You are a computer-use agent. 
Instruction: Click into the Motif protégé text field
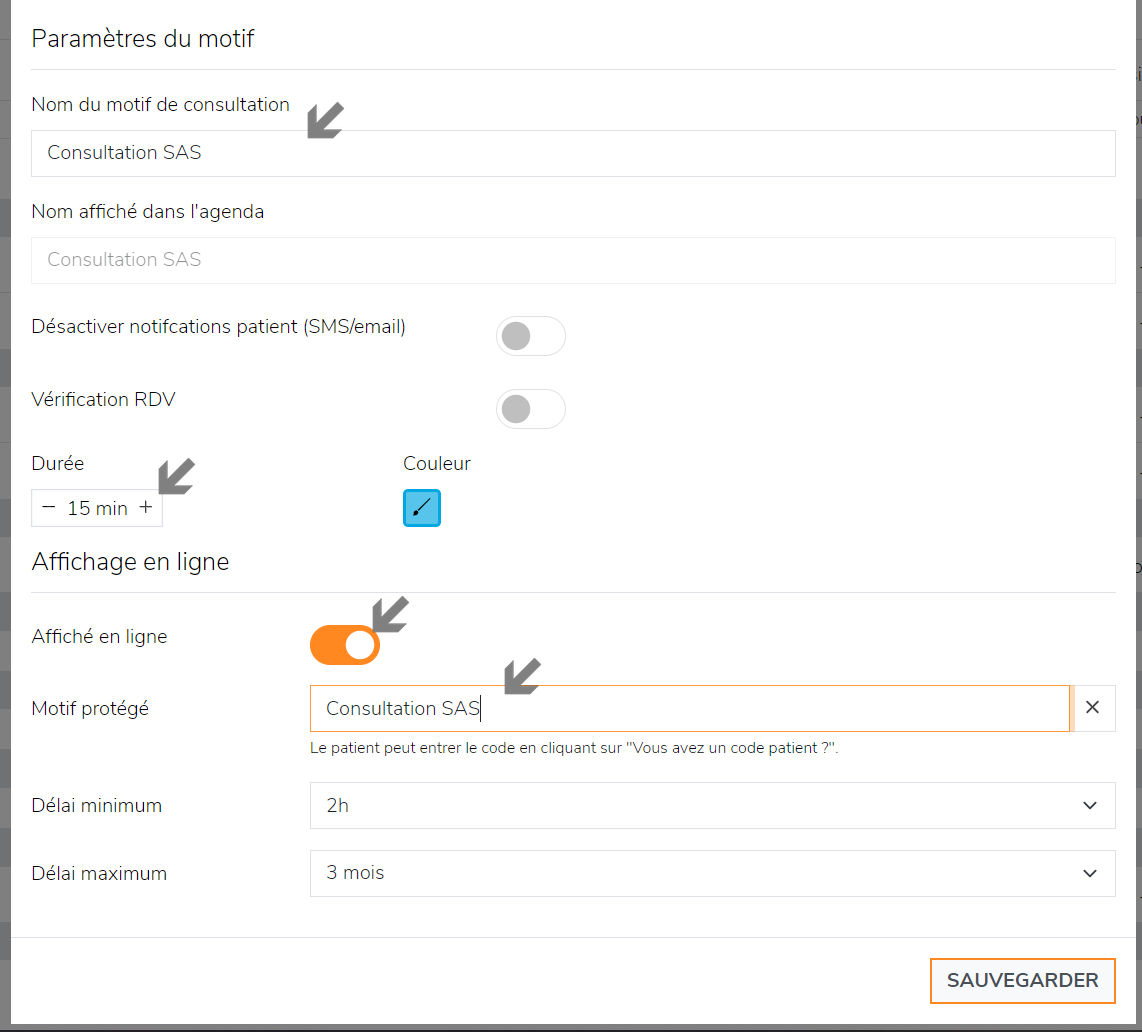click(690, 708)
